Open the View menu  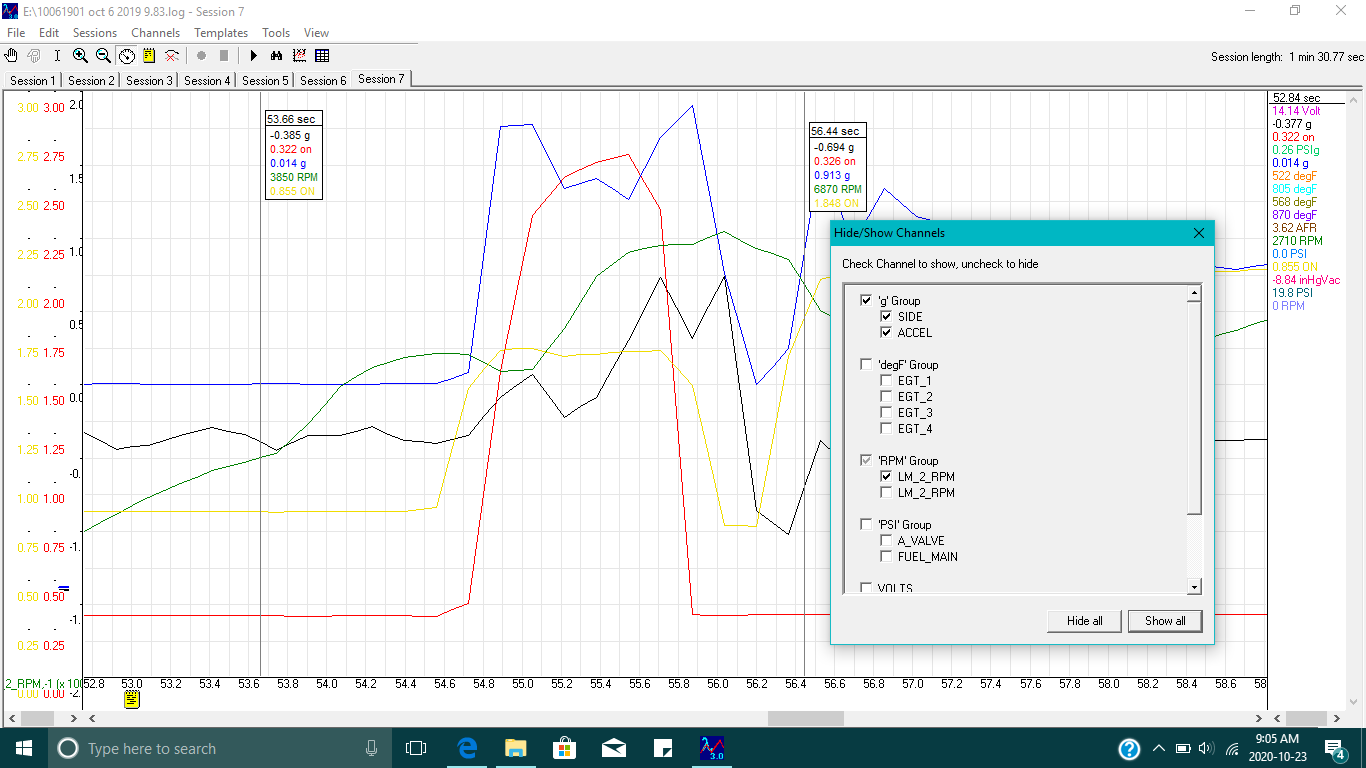[316, 33]
